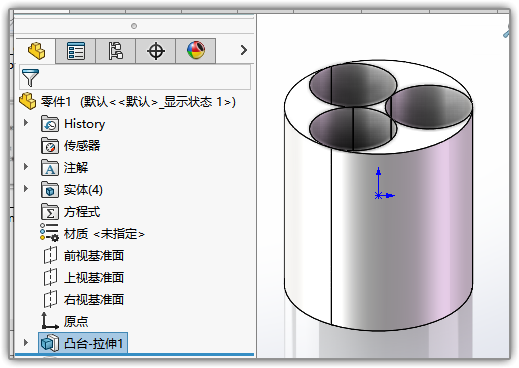Select the 传感器 tree item
The height and width of the screenshot is (368, 519).
82,146
